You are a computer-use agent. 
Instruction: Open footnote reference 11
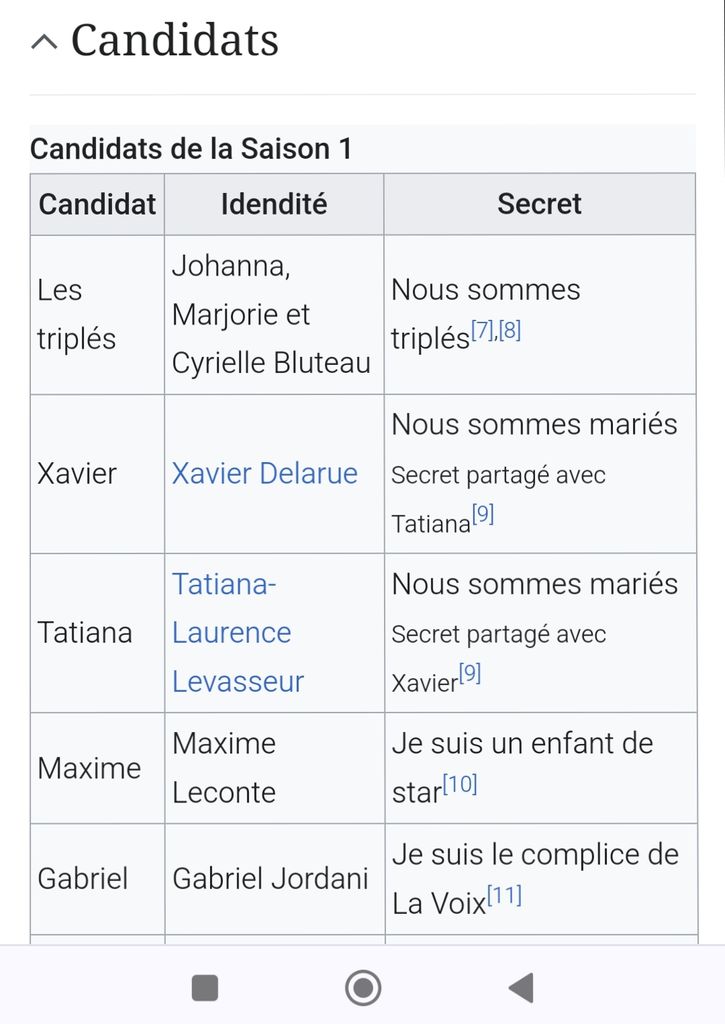coord(505,895)
